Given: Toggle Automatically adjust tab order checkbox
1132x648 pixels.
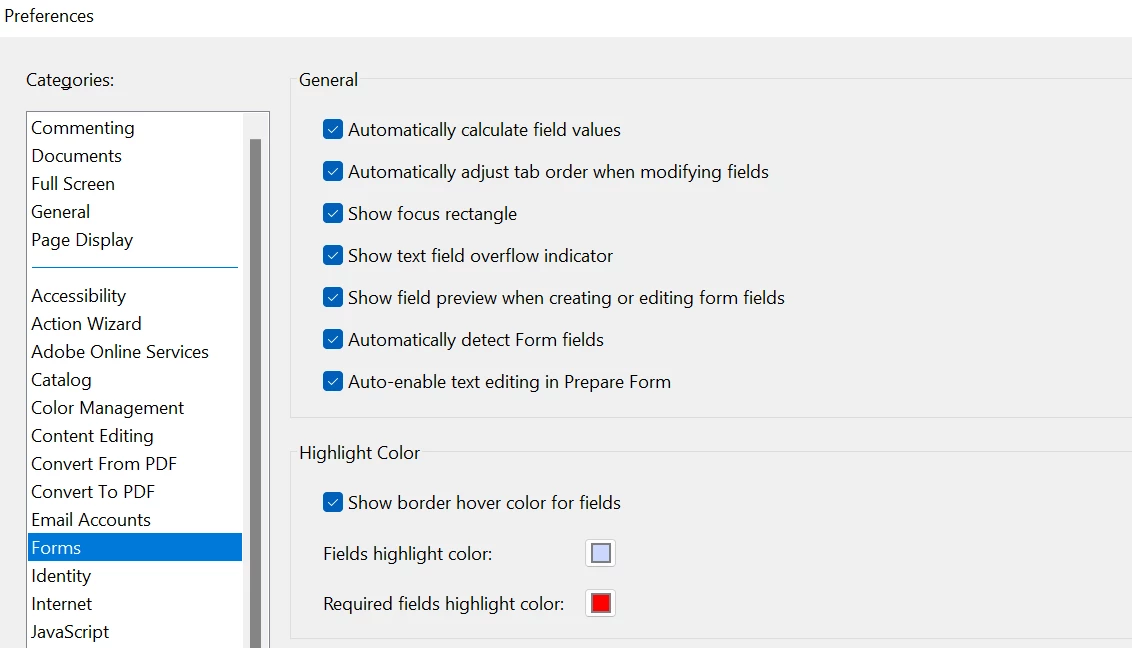Looking at the screenshot, I should click(x=333, y=172).
